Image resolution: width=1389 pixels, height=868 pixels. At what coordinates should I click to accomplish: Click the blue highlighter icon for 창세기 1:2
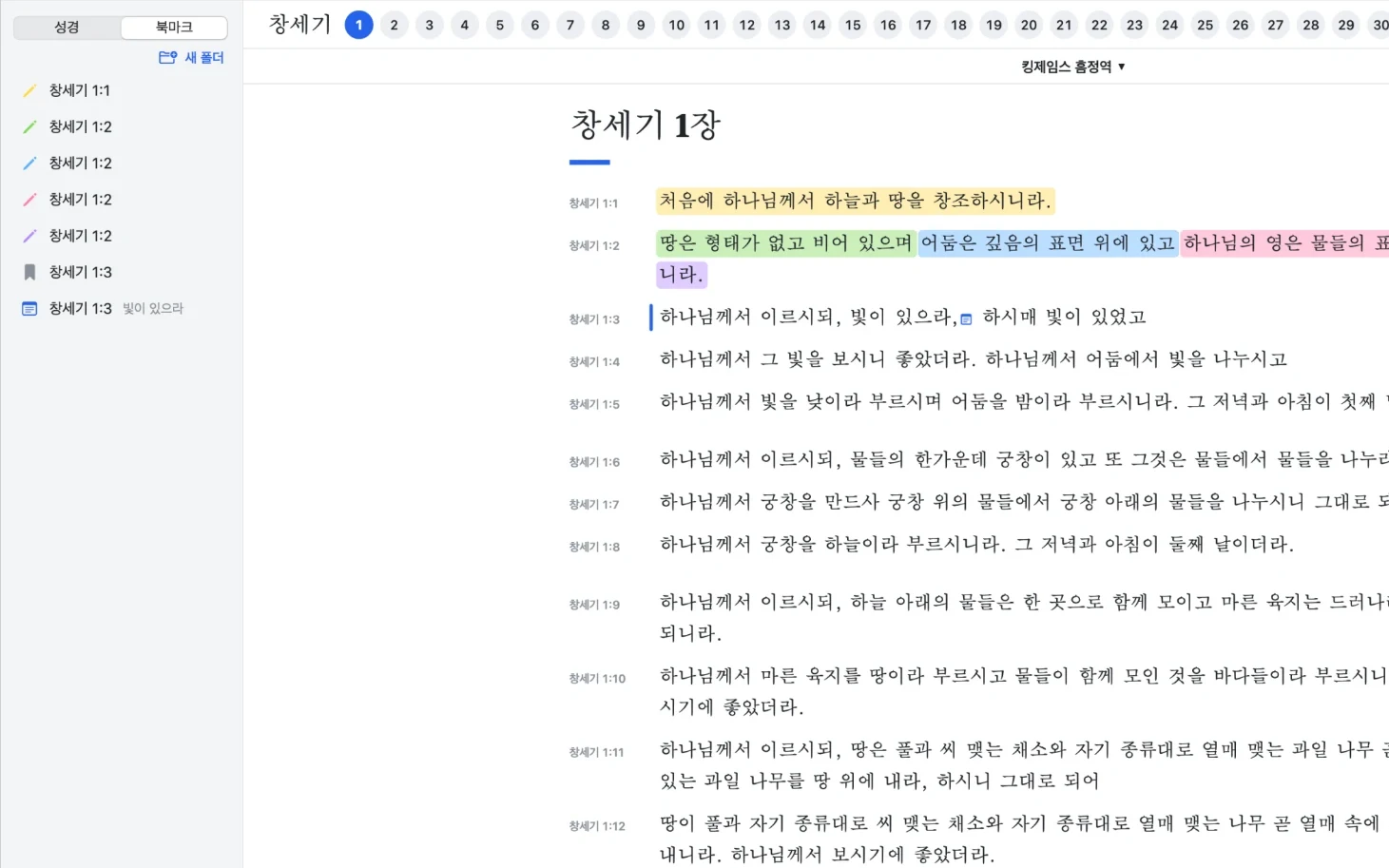coord(29,163)
